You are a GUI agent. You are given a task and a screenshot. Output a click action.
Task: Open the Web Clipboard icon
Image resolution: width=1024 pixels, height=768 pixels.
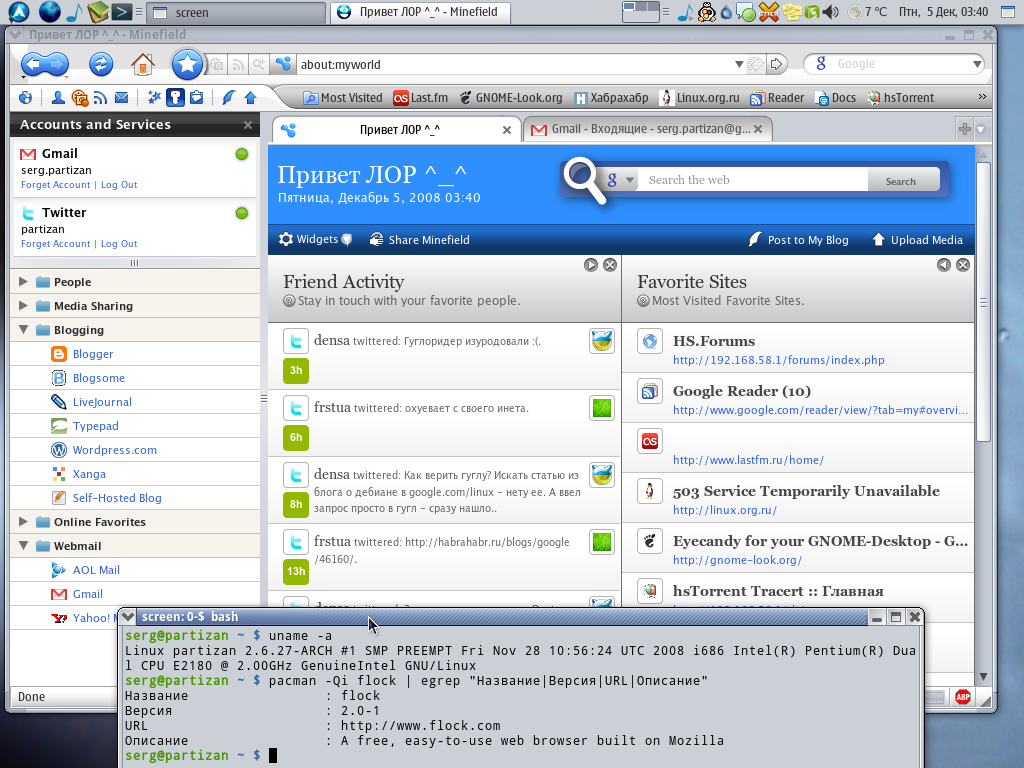(x=197, y=98)
